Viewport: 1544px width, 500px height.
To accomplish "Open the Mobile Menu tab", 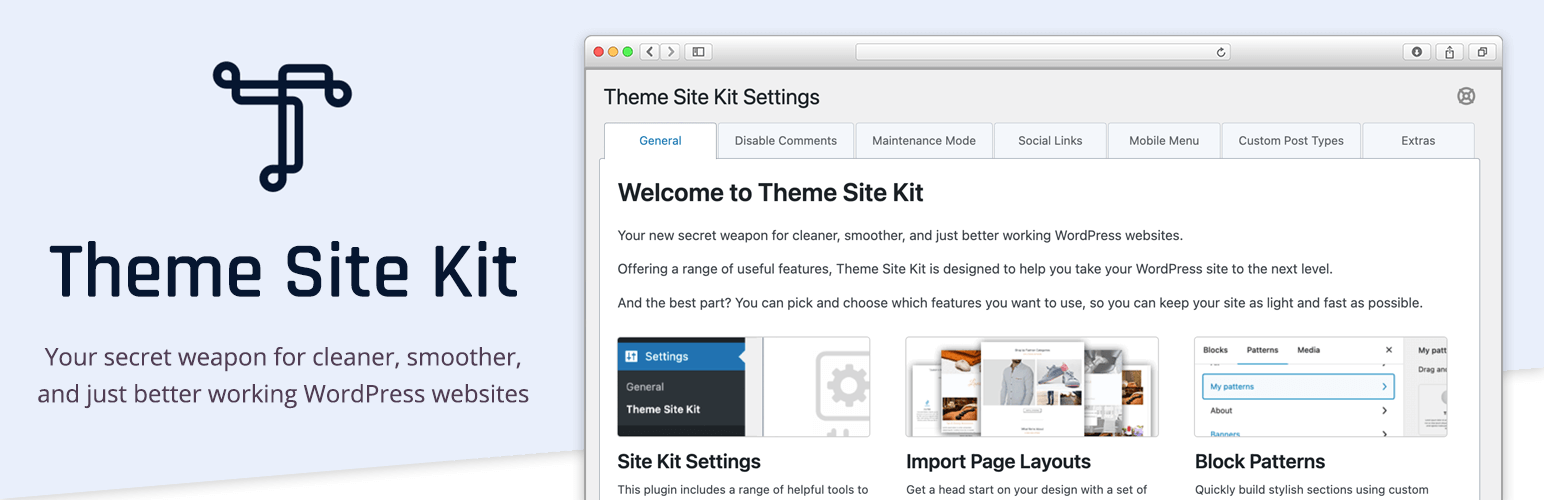I will click(x=1164, y=141).
